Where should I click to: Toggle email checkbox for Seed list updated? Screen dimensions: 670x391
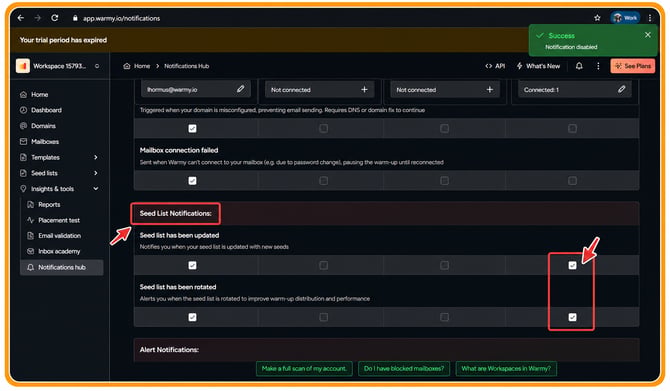point(192,265)
